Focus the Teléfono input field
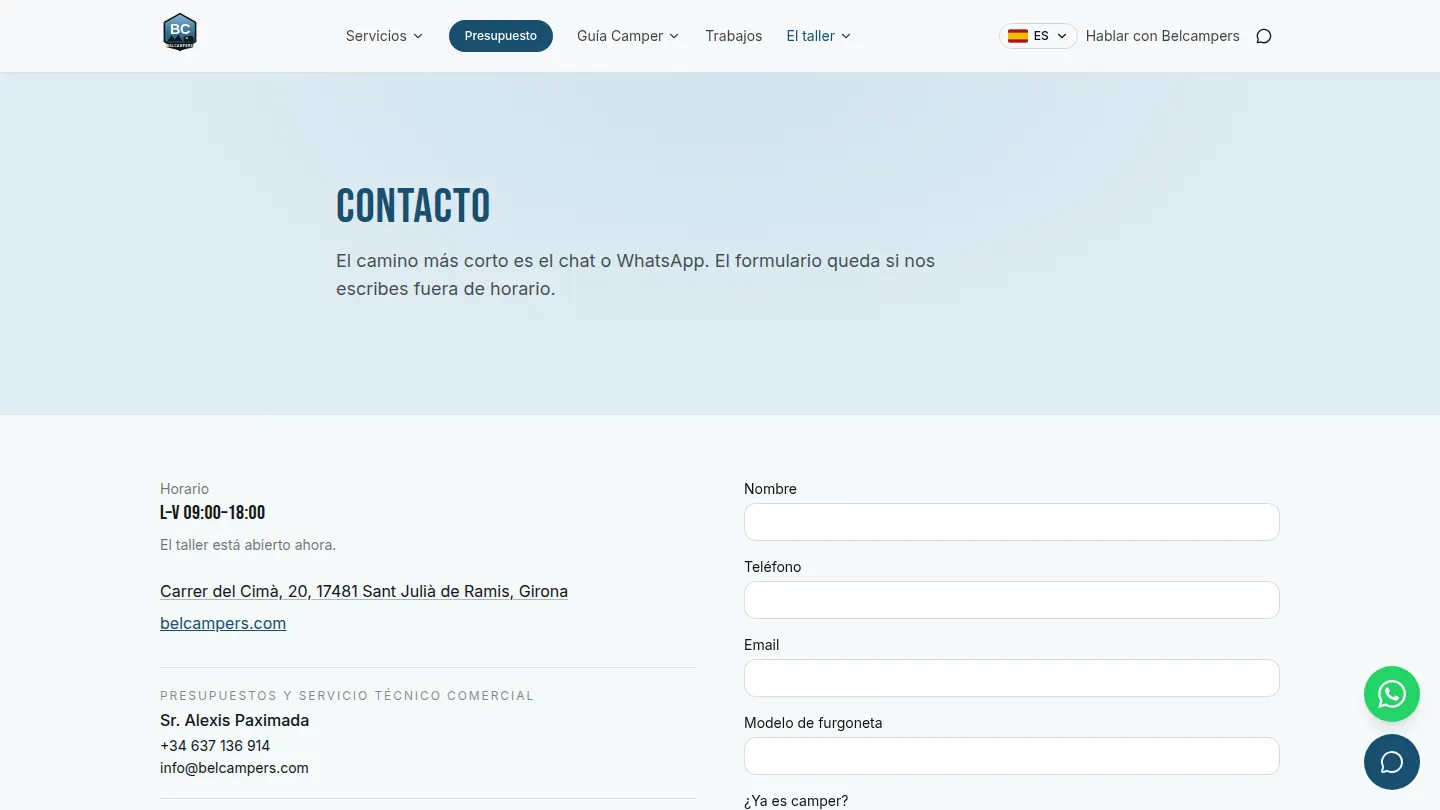This screenshot has height=810, width=1440. click(x=1012, y=600)
